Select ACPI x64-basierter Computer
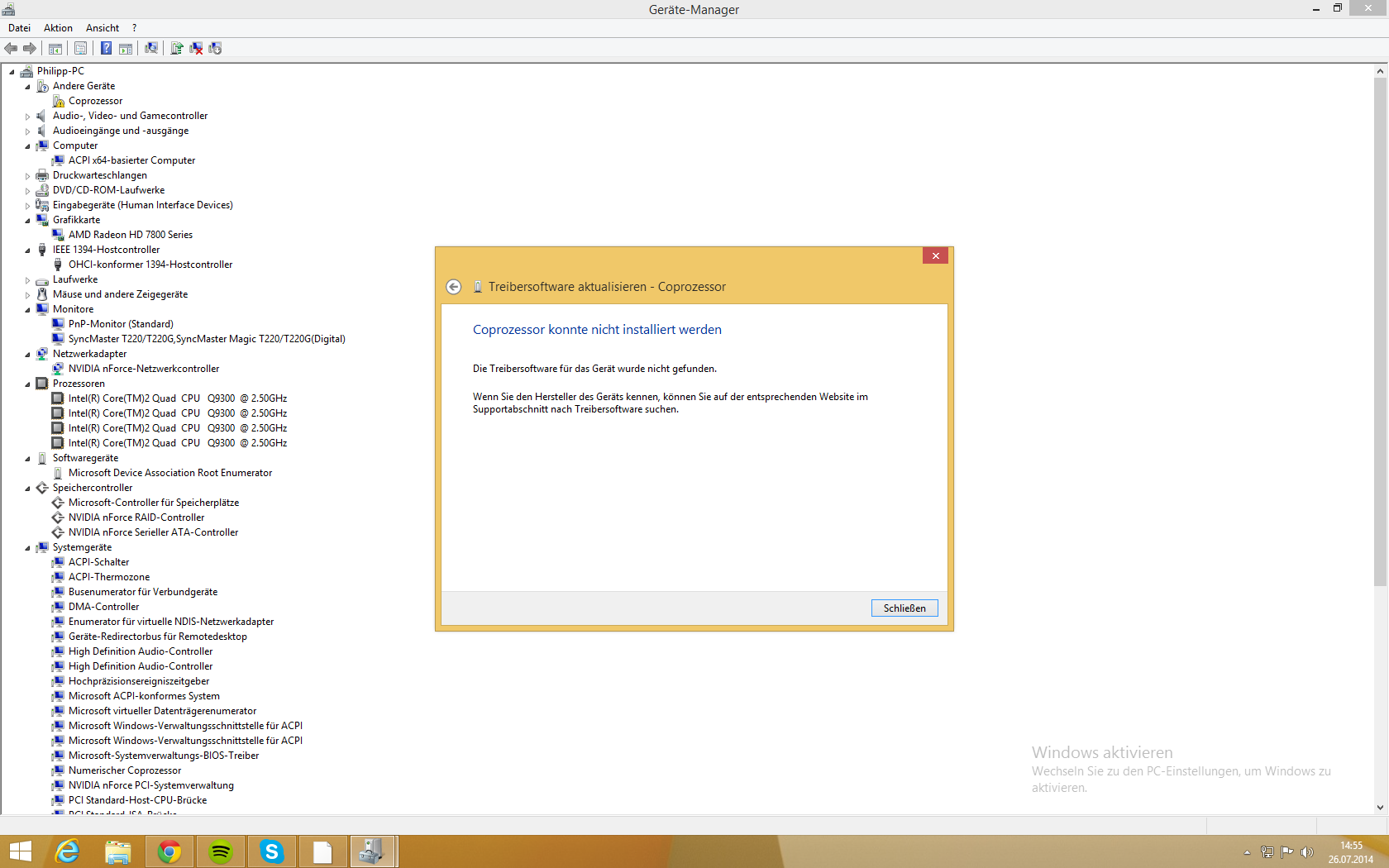 [131, 160]
